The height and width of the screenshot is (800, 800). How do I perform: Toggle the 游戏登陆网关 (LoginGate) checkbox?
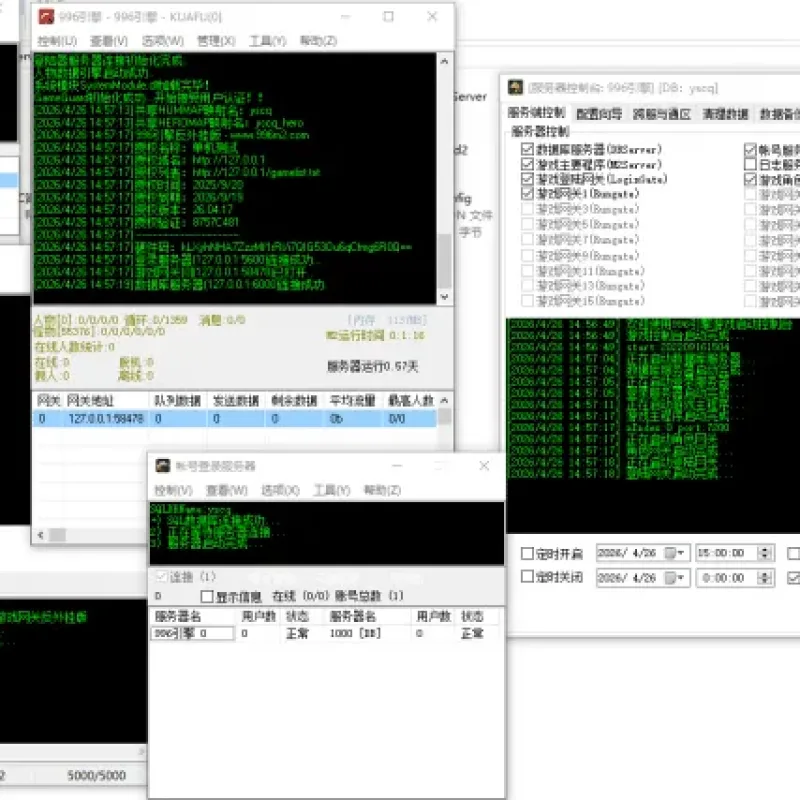tap(527, 179)
